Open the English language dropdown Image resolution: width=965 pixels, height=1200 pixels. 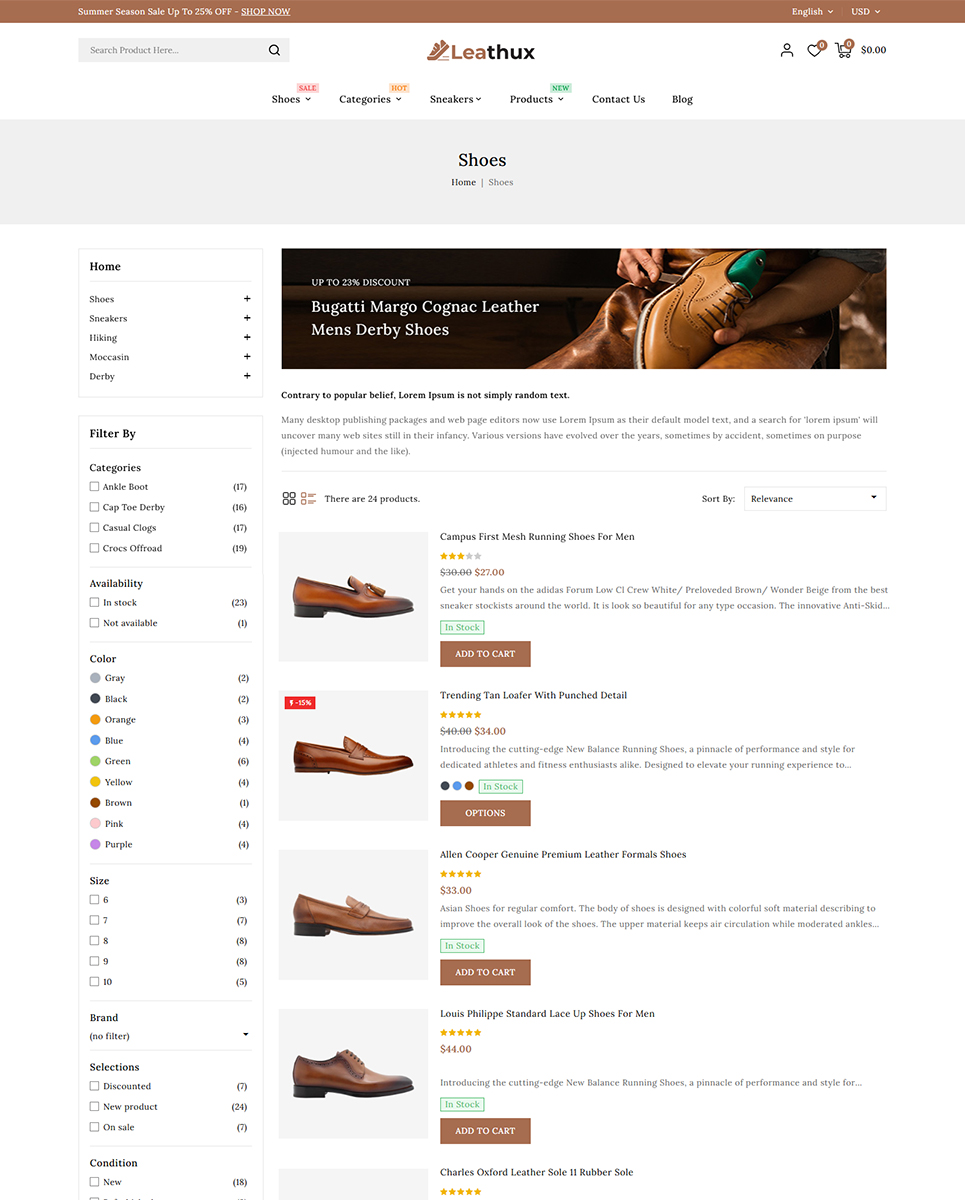[x=812, y=12]
